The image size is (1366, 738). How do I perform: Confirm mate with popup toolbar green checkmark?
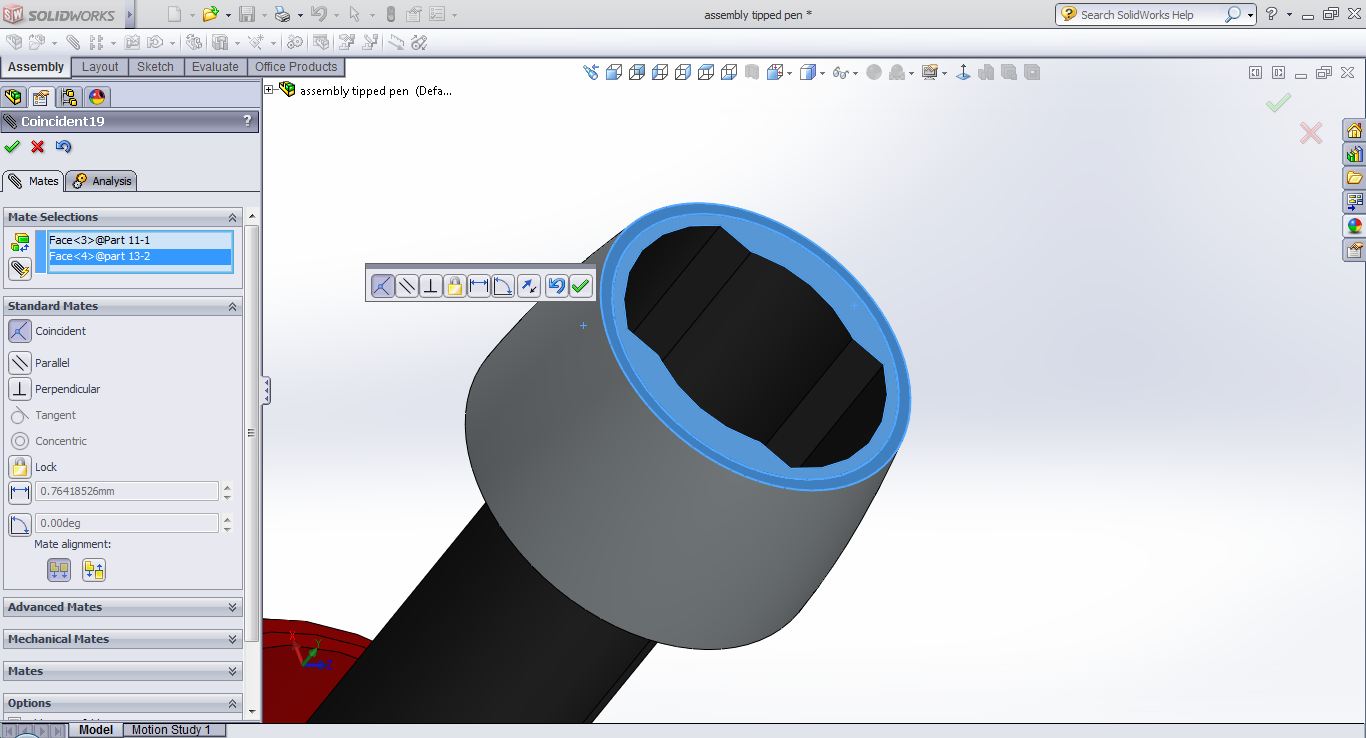[x=581, y=286]
